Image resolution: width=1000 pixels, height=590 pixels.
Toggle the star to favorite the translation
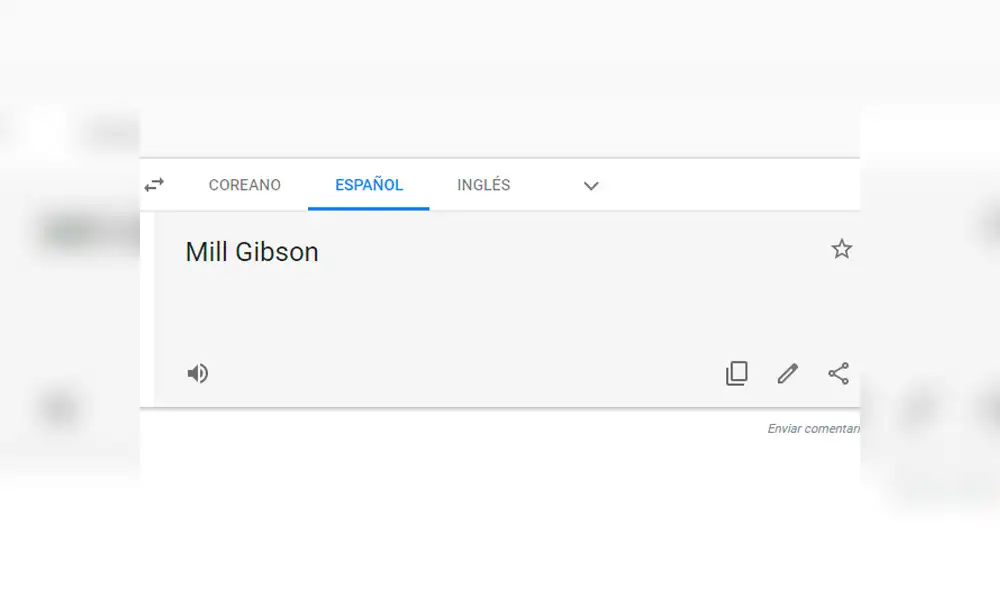tap(841, 249)
